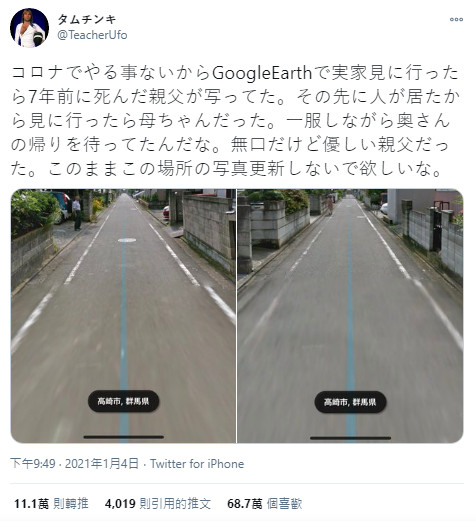Tap the 高崎市, 群馬県 pill in right photo
The width and height of the screenshot is (476, 521).
pyautogui.click(x=350, y=402)
